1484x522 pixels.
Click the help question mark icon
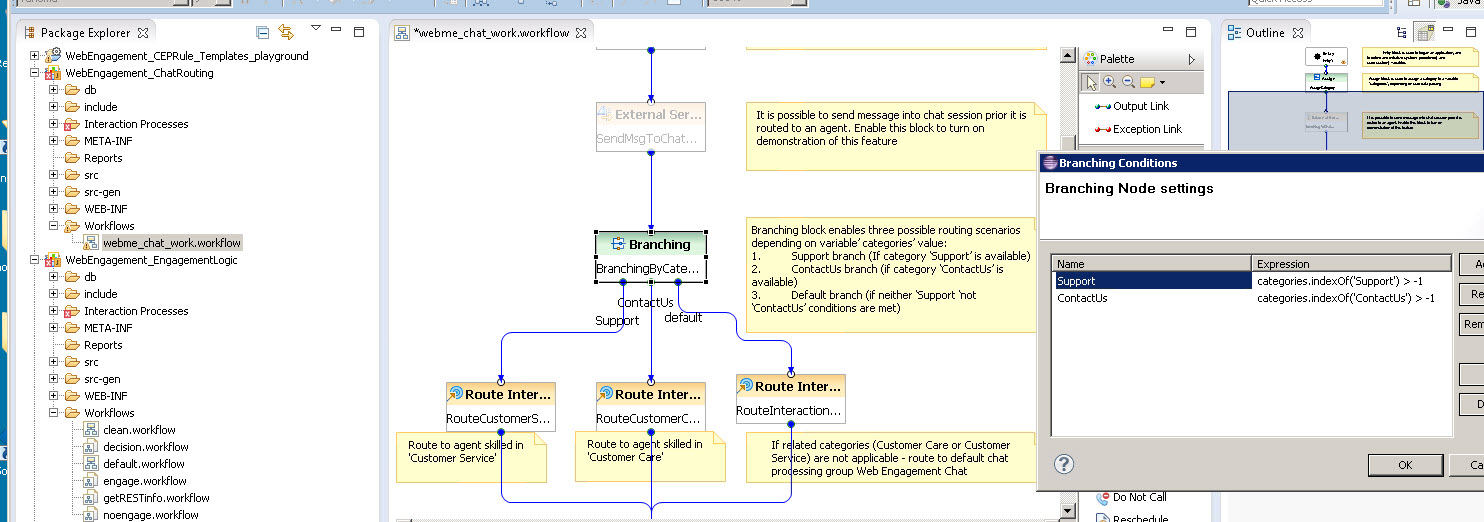click(1064, 464)
